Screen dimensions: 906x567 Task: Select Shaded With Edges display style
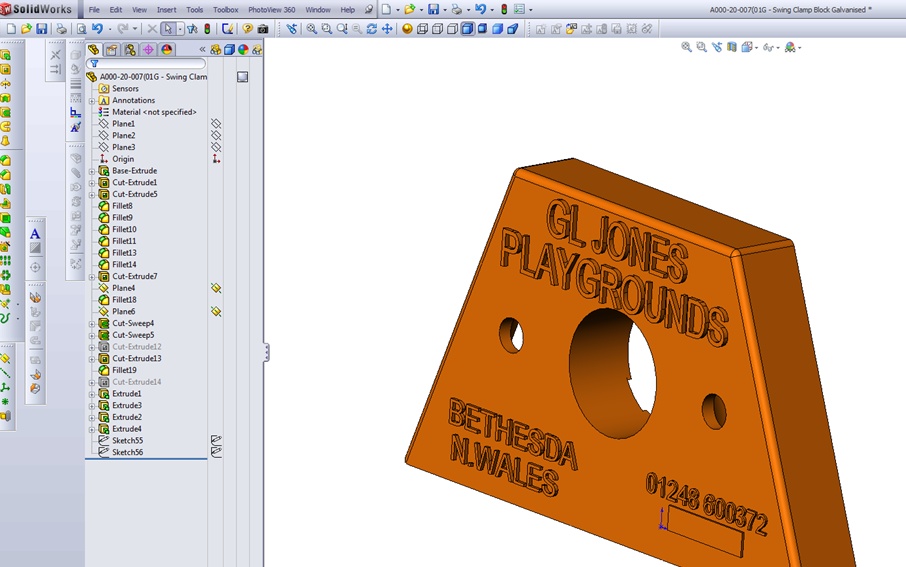point(467,28)
